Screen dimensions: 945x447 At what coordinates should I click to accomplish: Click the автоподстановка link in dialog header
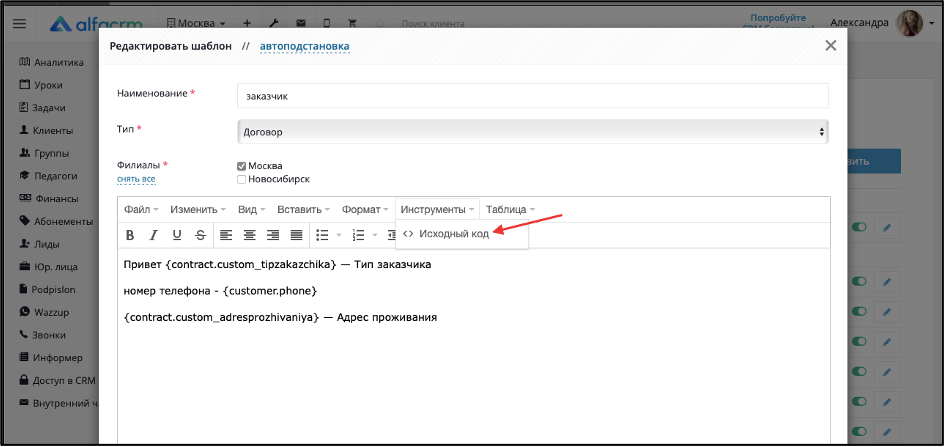[304, 46]
